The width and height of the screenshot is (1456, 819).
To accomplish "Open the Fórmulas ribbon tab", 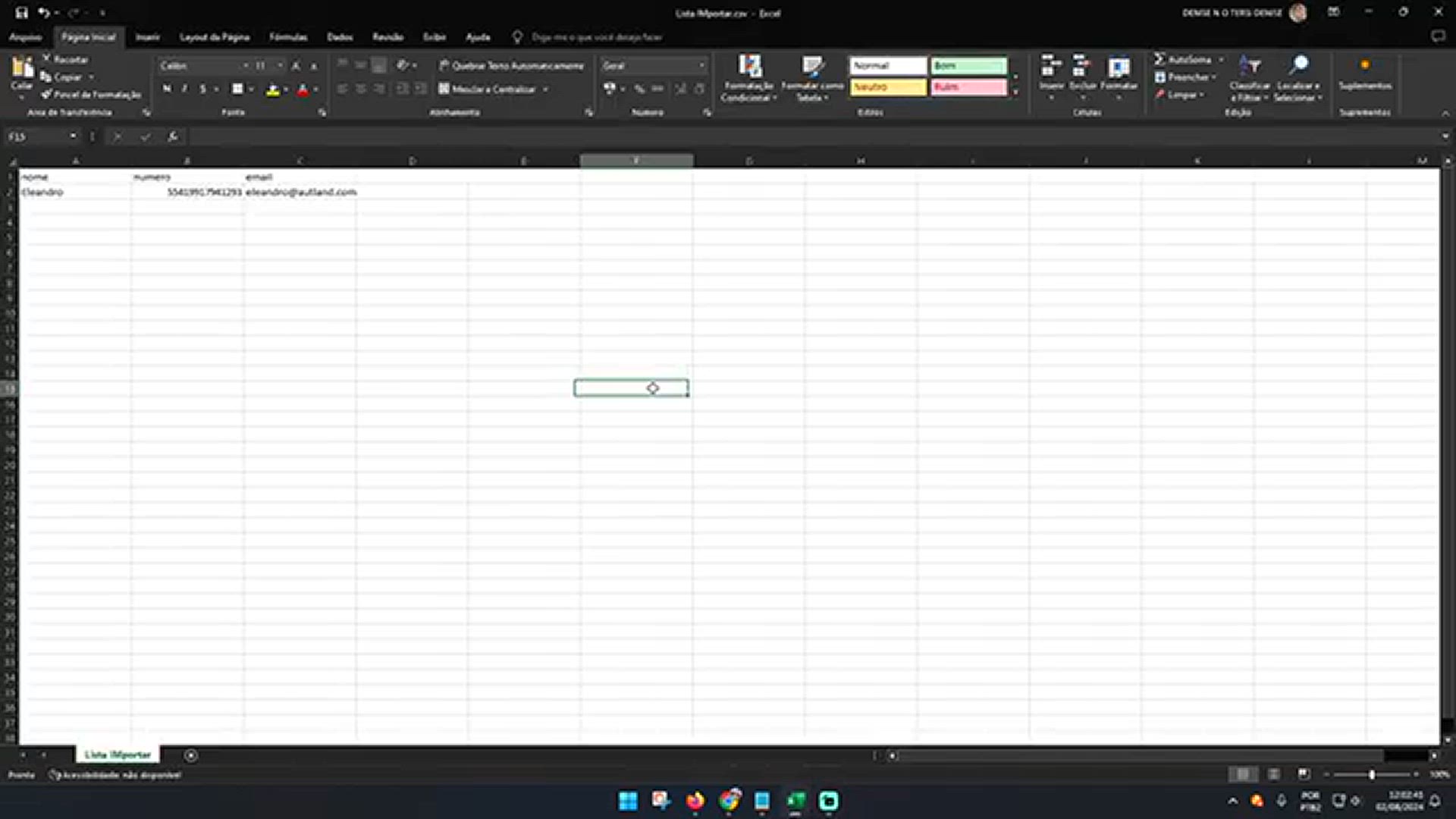I will [x=288, y=36].
